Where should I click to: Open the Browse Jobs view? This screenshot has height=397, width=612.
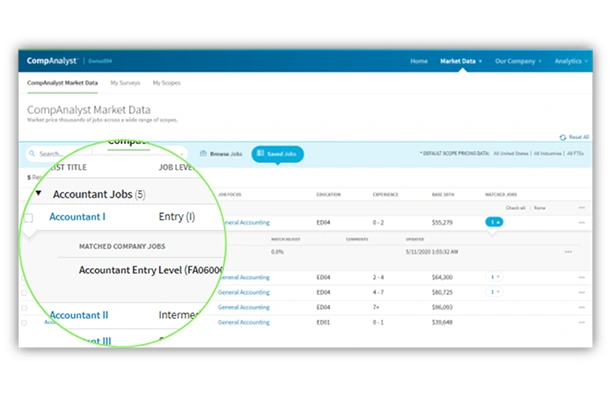(x=221, y=154)
